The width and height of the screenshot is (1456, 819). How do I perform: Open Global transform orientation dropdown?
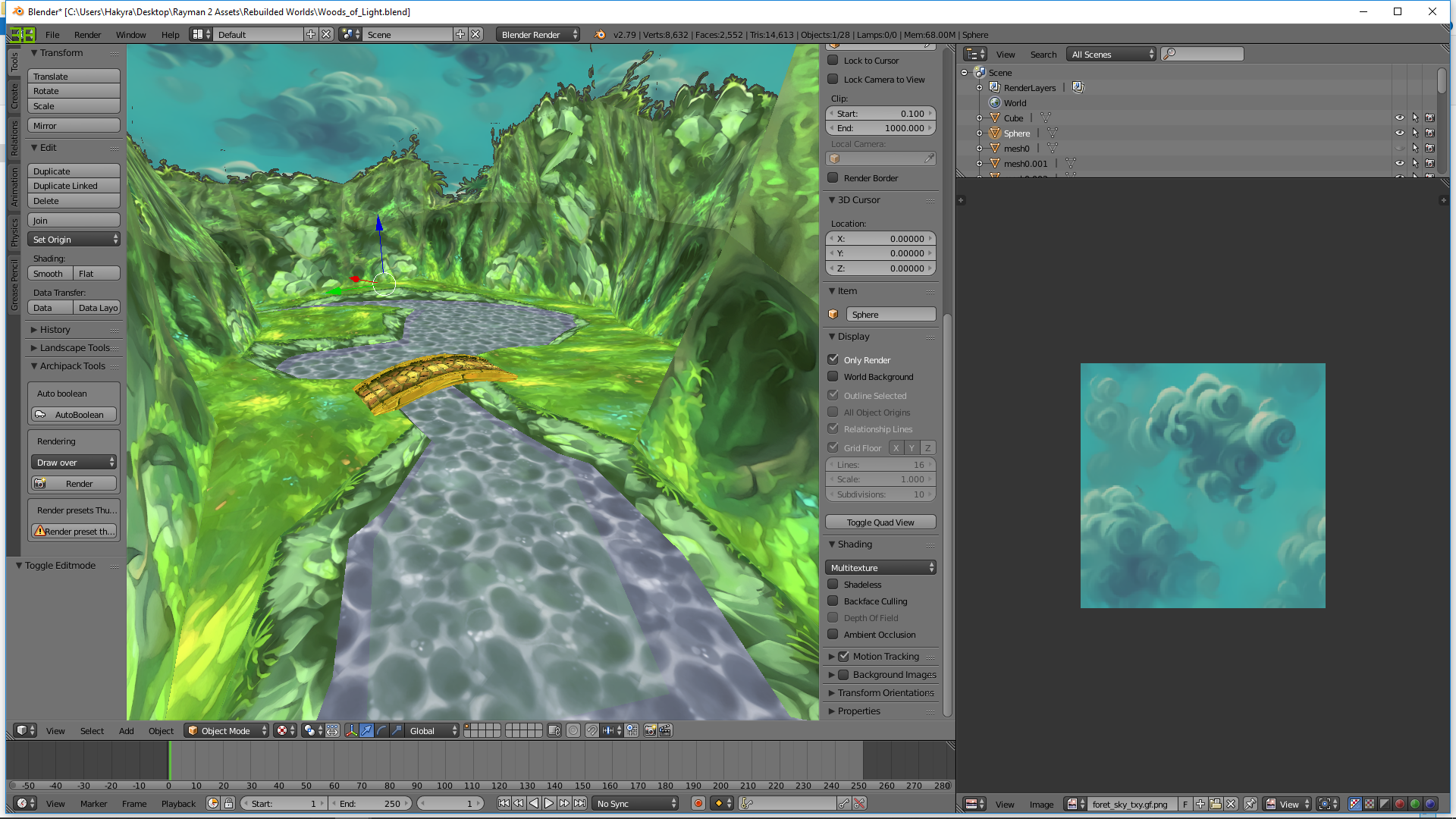point(433,730)
